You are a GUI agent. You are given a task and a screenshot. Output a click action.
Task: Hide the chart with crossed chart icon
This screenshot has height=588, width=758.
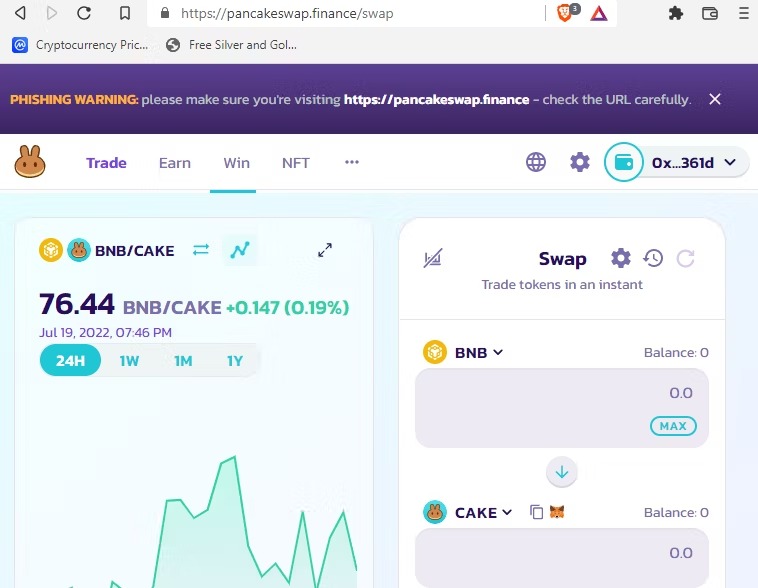coord(433,258)
